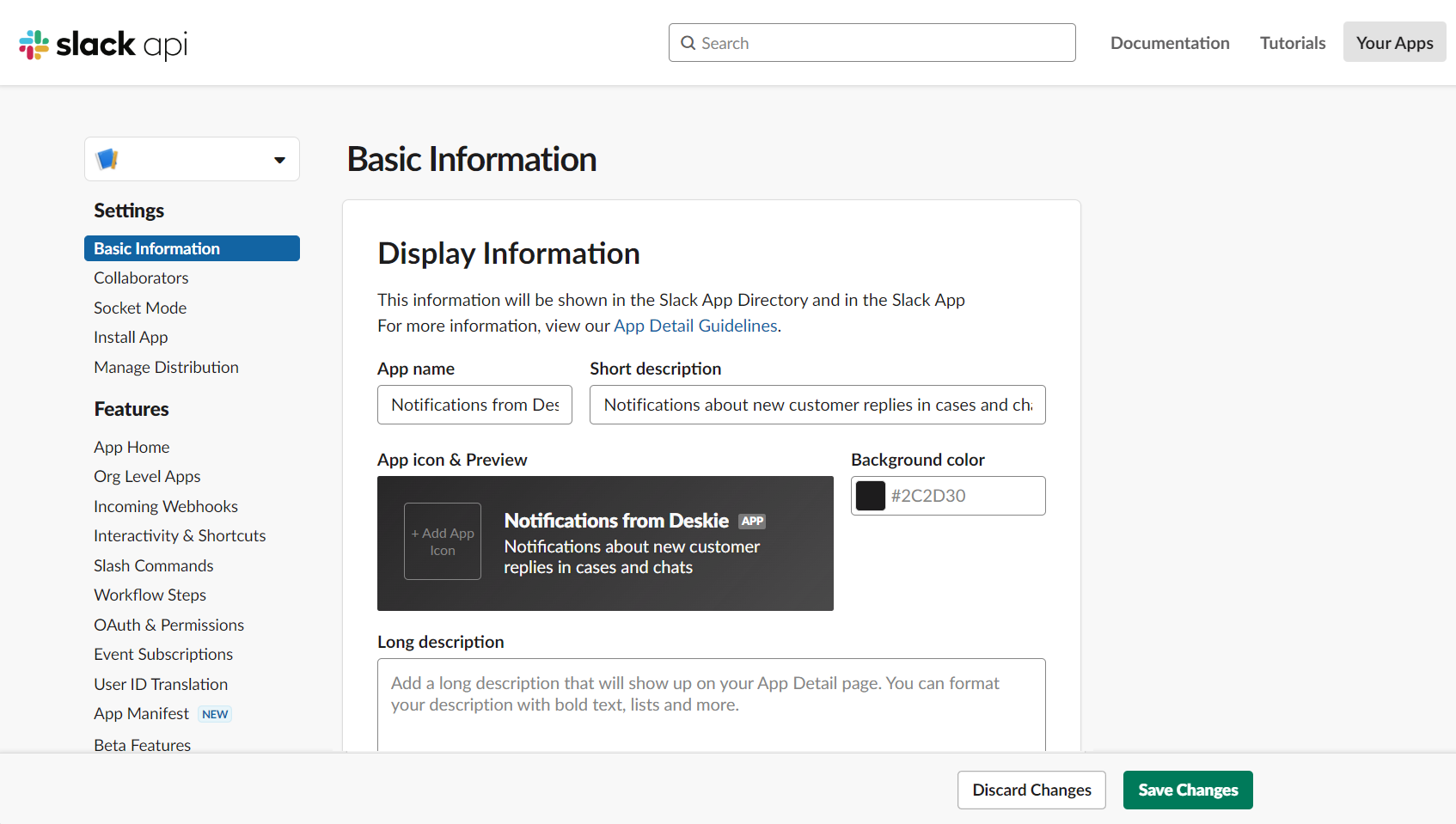
Task: Open Interactivity & Shortcuts feature
Action: [x=180, y=535]
